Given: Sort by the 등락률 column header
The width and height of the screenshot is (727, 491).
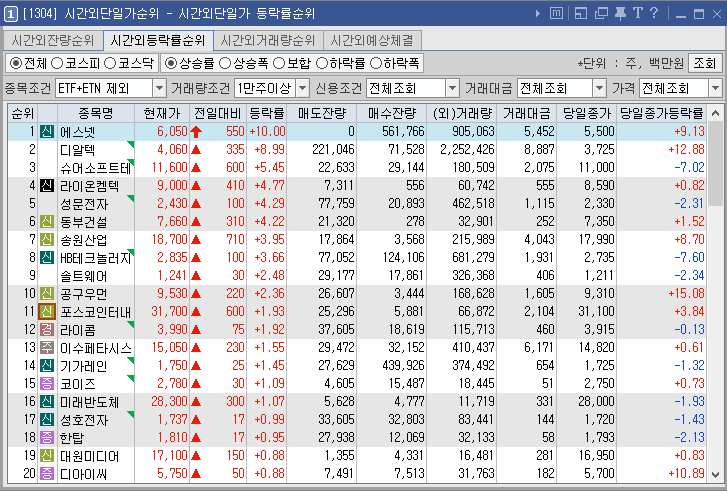Looking at the screenshot, I should pos(267,113).
